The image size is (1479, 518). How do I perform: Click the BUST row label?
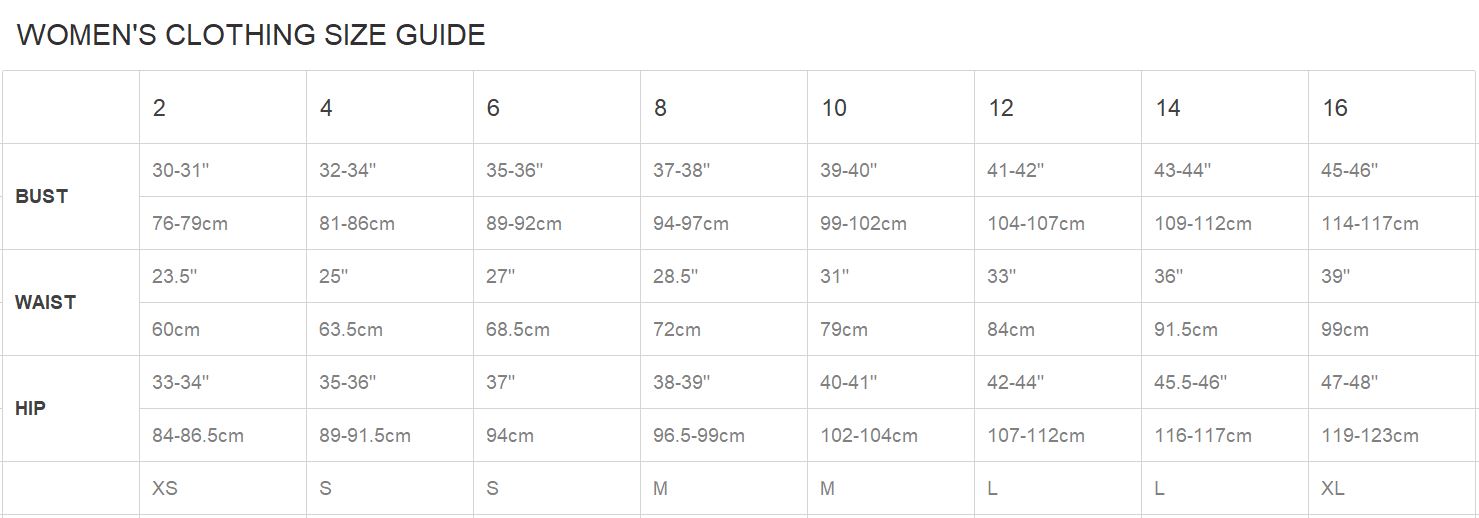click(42, 197)
